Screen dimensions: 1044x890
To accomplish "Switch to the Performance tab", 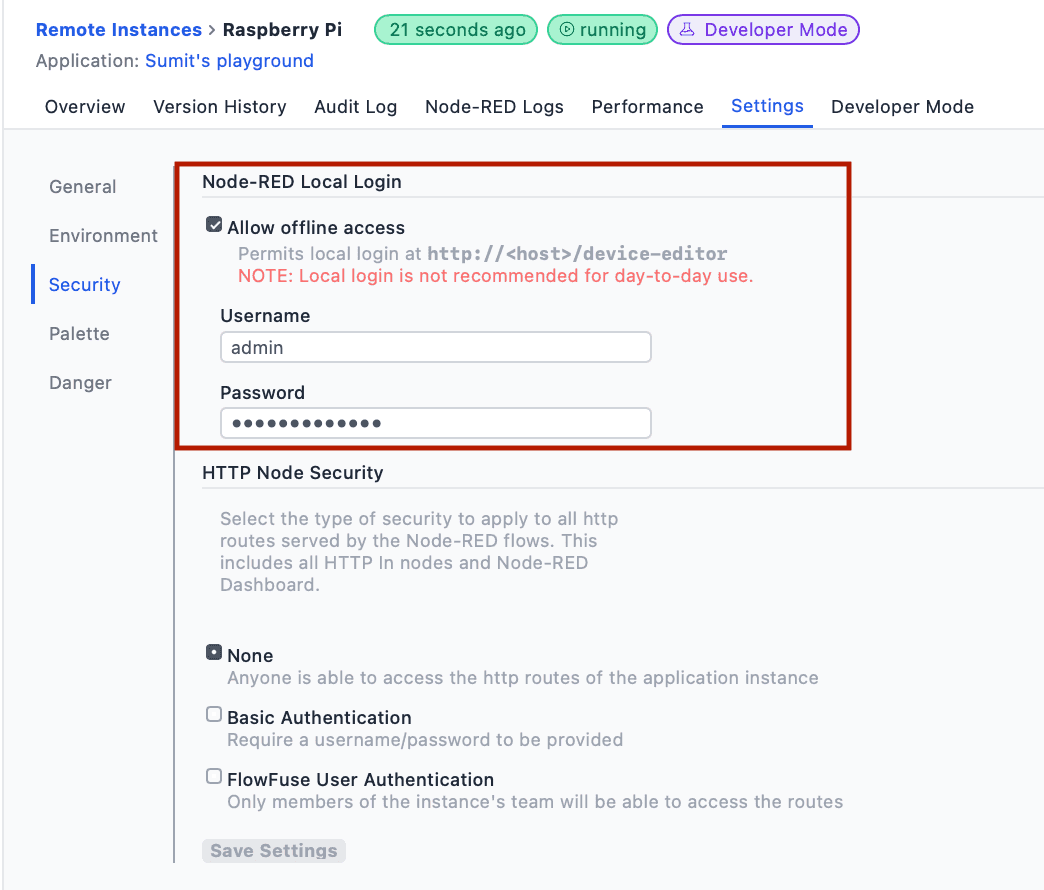I will click(x=647, y=107).
